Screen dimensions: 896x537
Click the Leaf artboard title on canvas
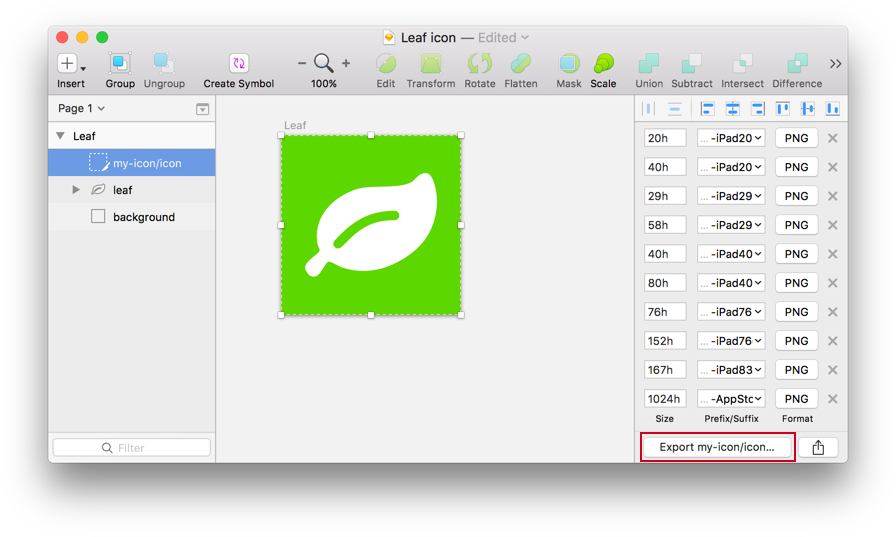pos(295,125)
